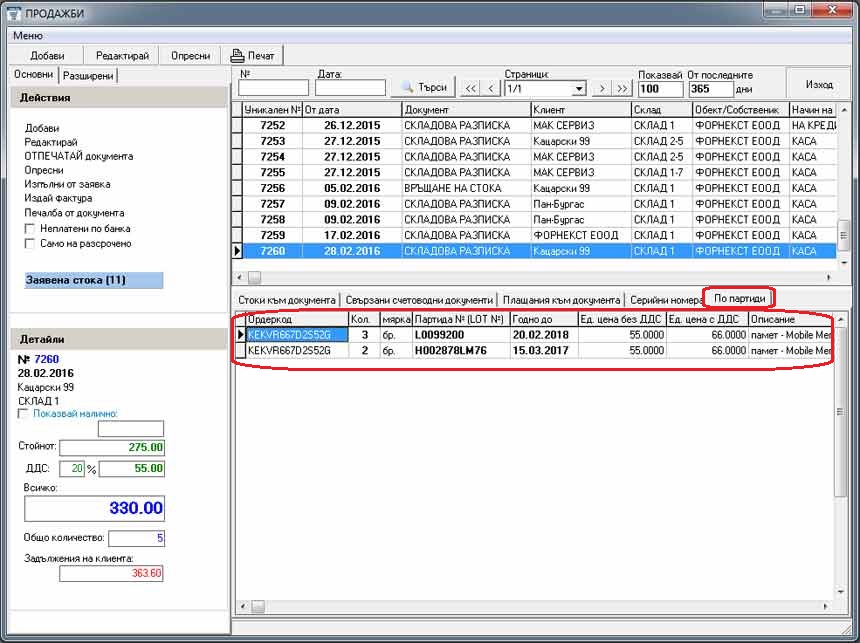The image size is (860, 643).
Task: Click Клиент column header
Action: tap(581, 110)
